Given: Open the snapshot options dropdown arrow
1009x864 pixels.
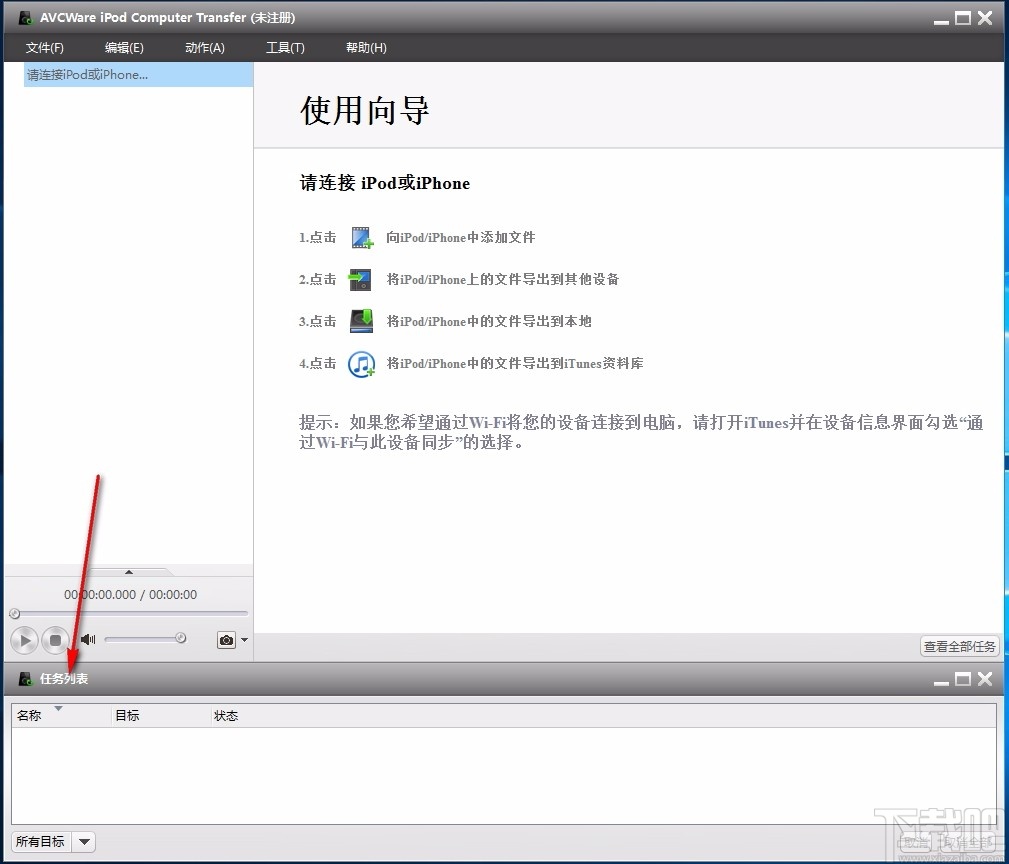Looking at the screenshot, I should point(242,640).
